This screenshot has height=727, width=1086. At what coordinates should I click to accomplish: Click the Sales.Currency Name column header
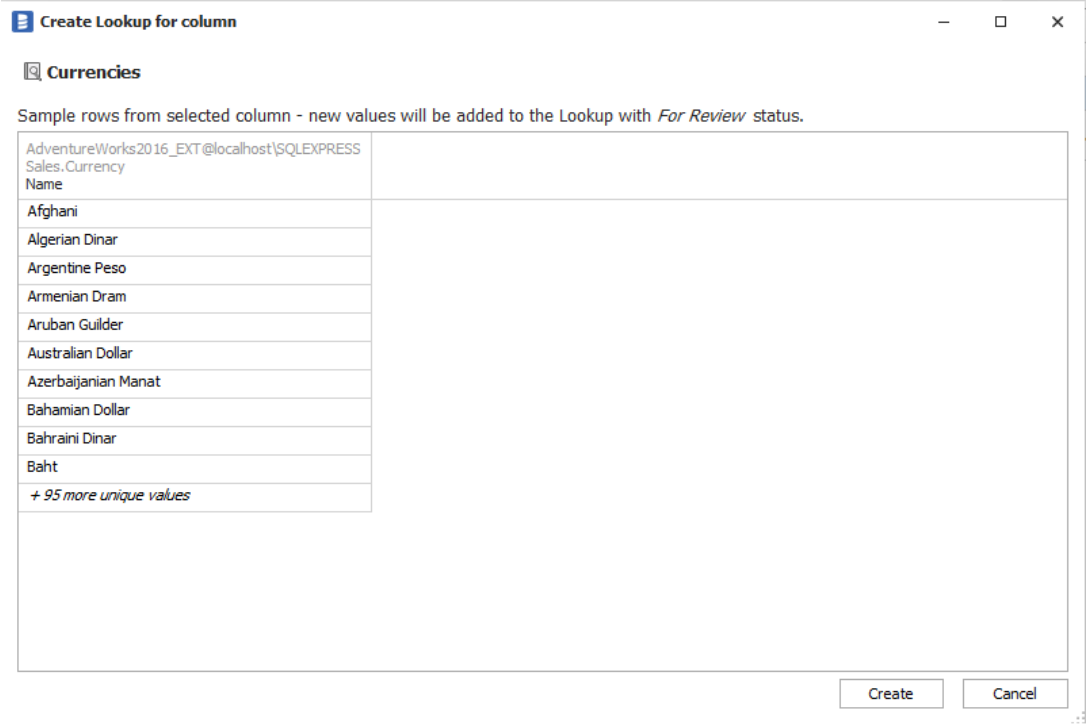tap(194, 167)
